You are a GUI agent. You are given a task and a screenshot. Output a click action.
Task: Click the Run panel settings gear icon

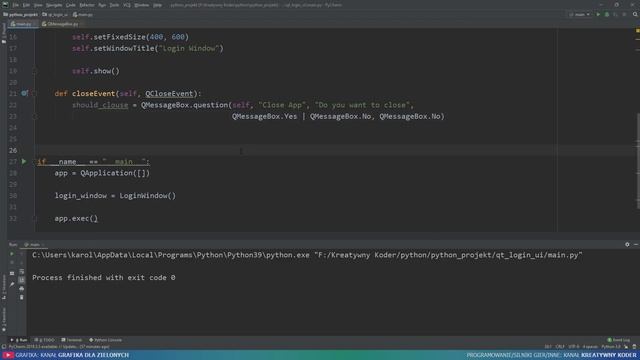pyautogui.click(x=627, y=244)
